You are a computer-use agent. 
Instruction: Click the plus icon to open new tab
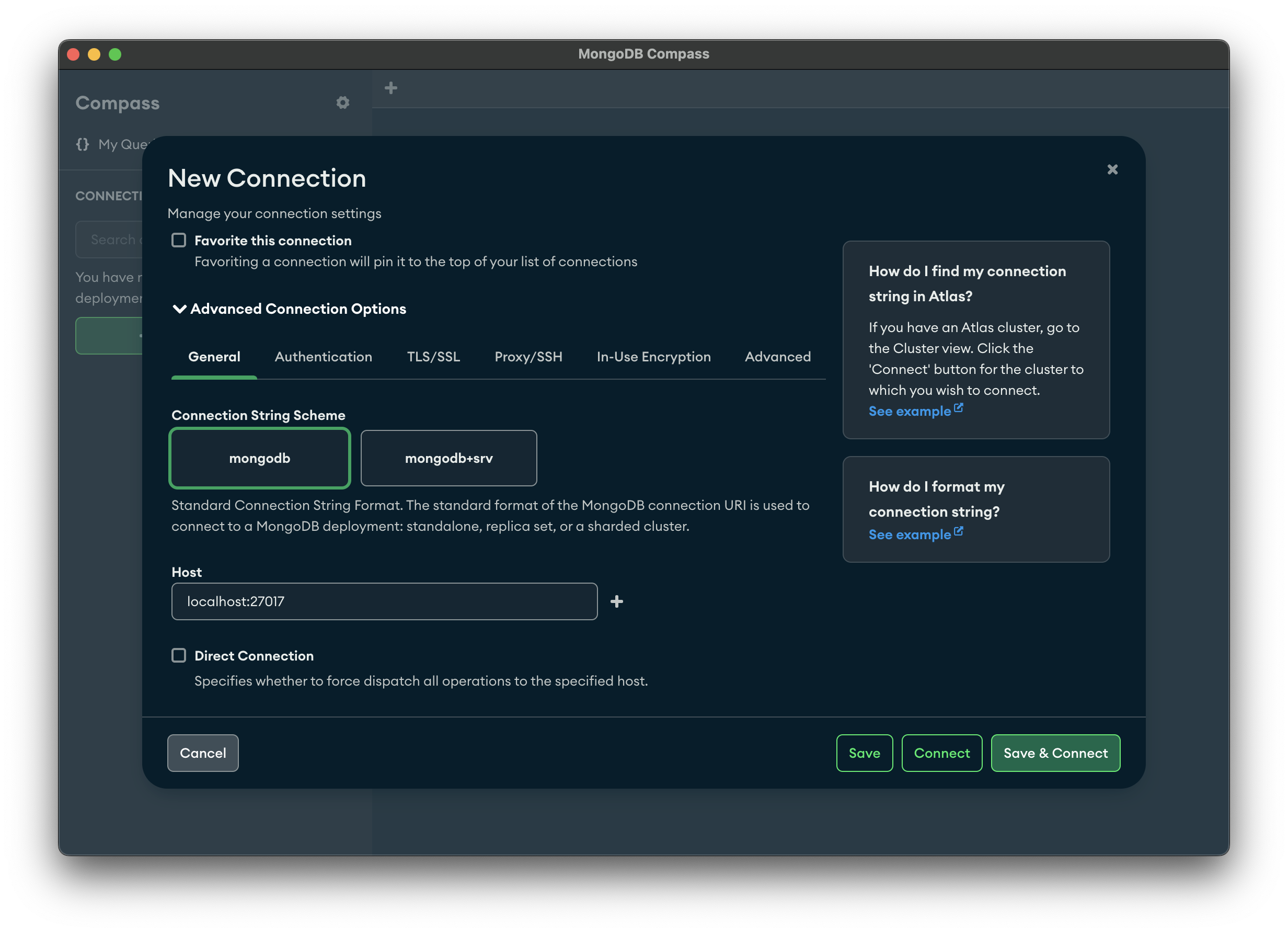[x=390, y=88]
